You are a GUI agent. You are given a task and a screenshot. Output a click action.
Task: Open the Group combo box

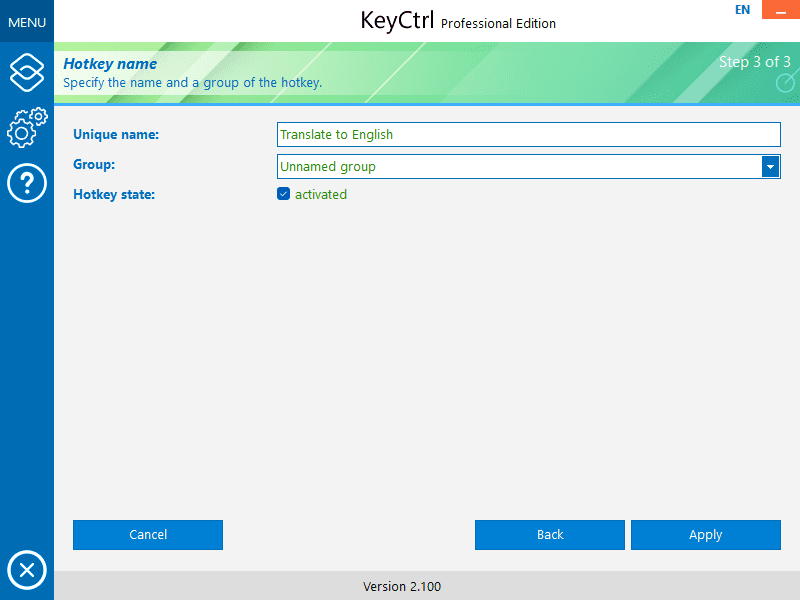(529, 166)
